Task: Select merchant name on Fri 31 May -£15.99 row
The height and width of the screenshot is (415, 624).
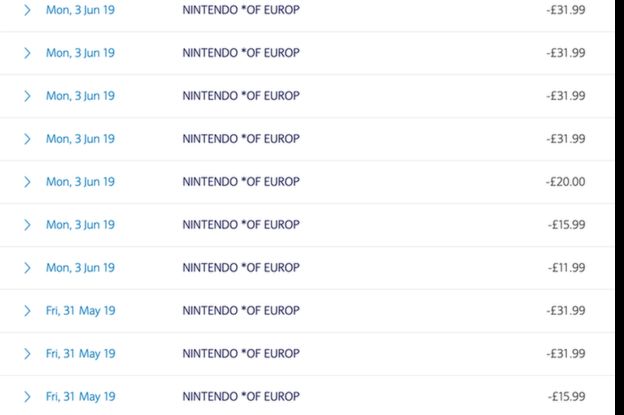Action: coord(241,397)
